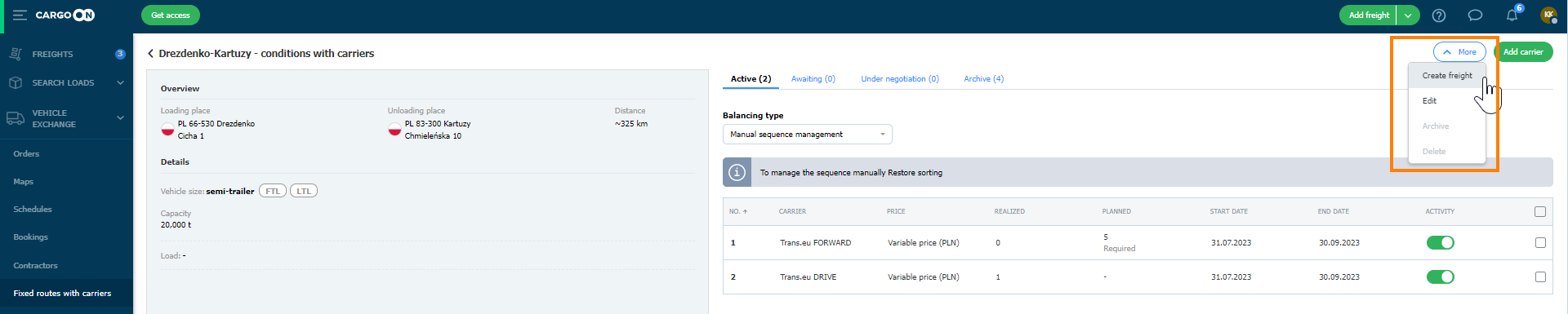This screenshot has width=1568, height=314.
Task: Click the Realized column header
Action: (1009, 211)
